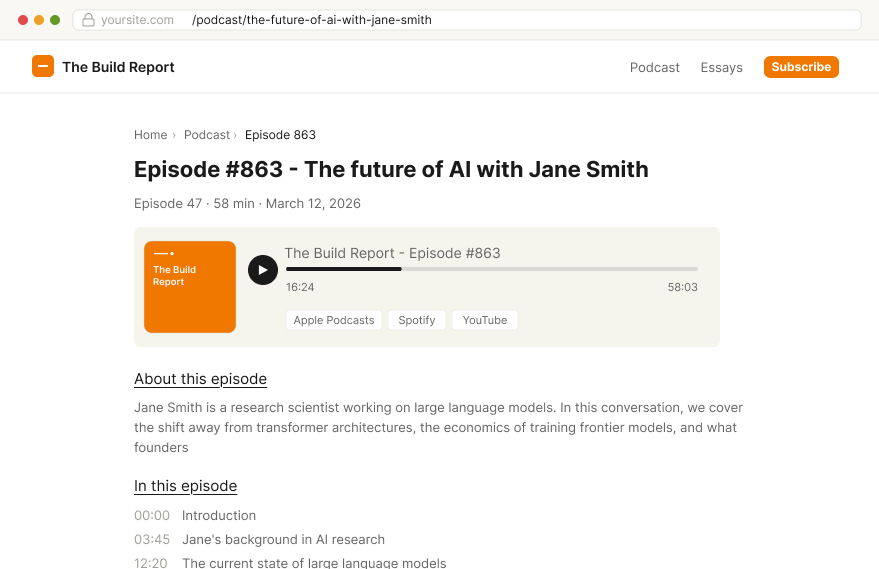Click the padlock icon in the address bar
This screenshot has width=879, height=569.
click(x=88, y=20)
